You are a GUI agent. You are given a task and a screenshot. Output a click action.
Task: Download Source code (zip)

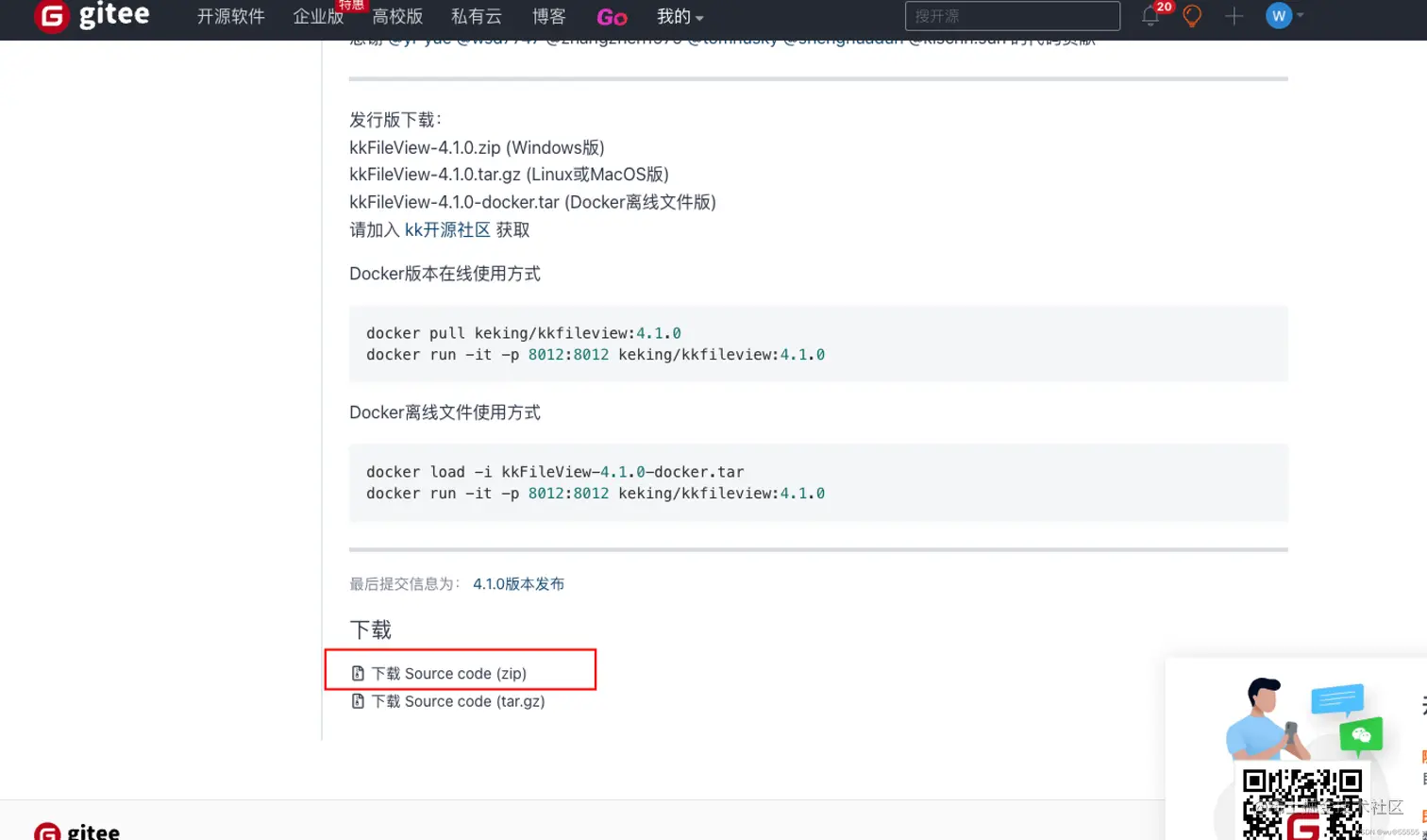coord(448,674)
